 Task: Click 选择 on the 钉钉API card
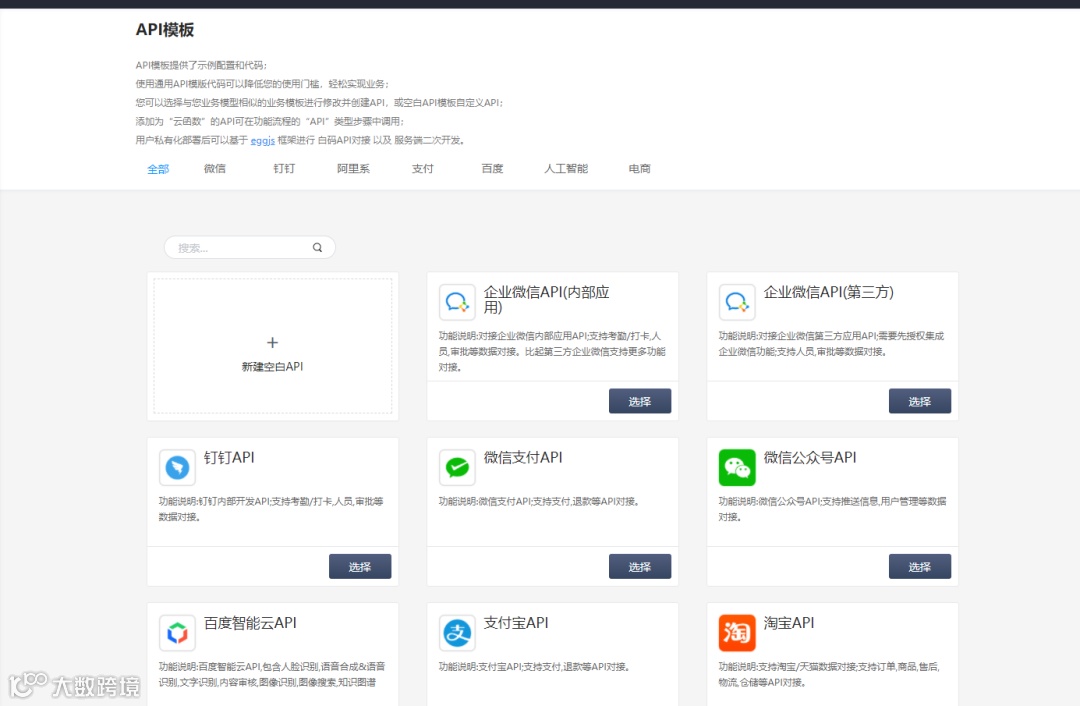click(x=360, y=567)
